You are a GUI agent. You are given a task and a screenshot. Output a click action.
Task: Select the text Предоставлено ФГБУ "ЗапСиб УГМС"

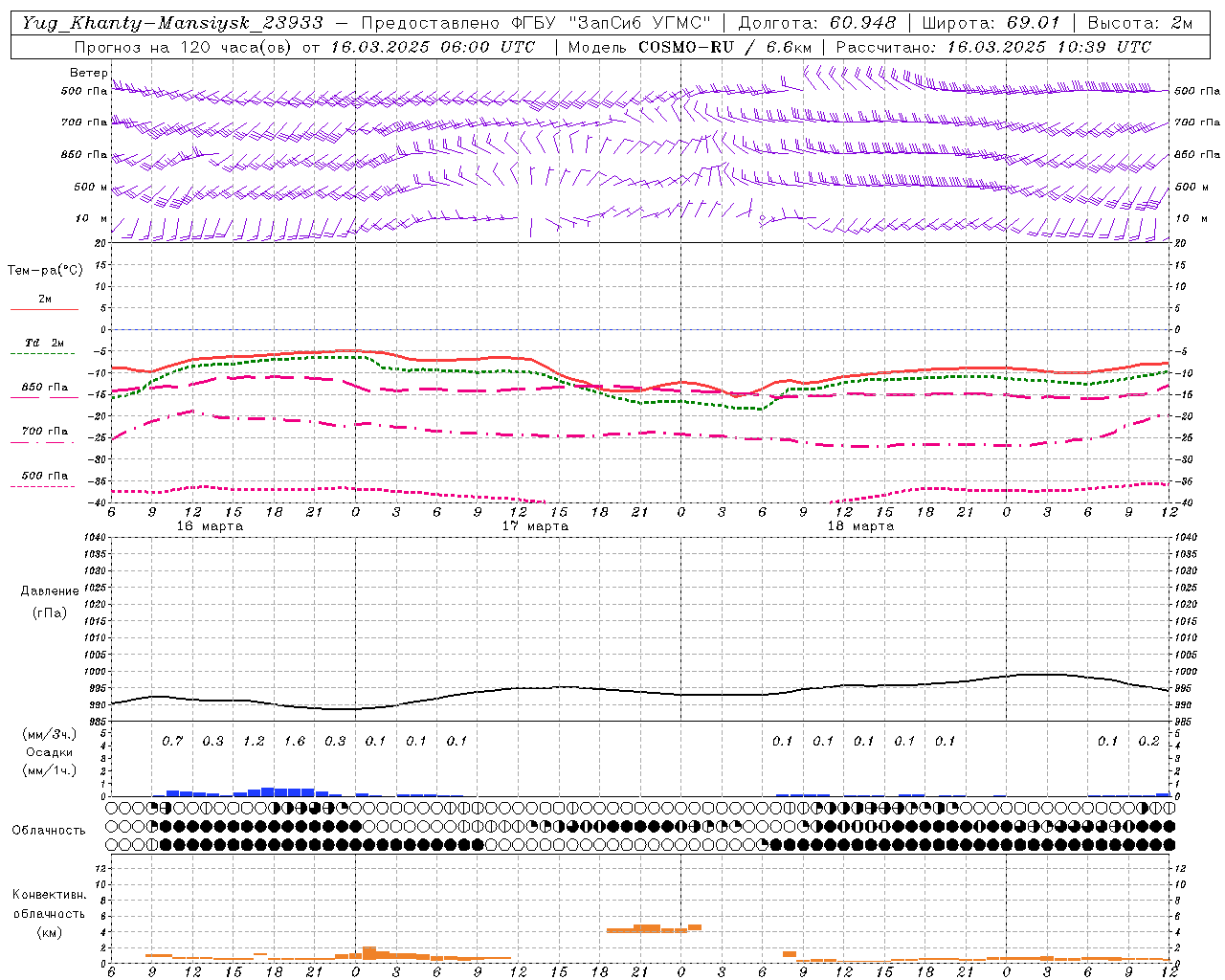click(x=535, y=23)
